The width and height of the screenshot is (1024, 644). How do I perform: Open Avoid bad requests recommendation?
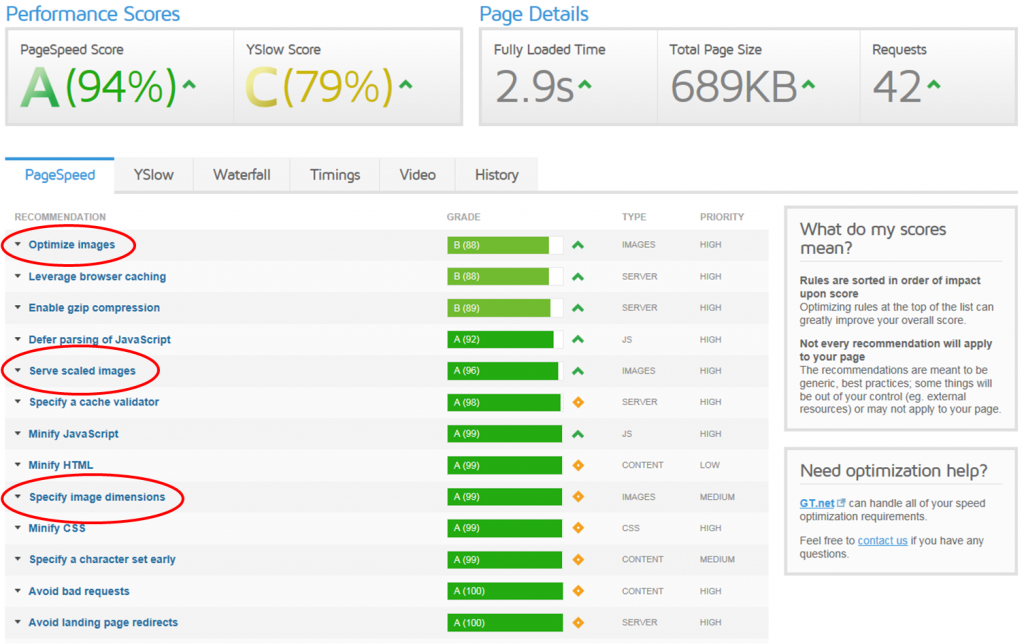[x=79, y=591]
